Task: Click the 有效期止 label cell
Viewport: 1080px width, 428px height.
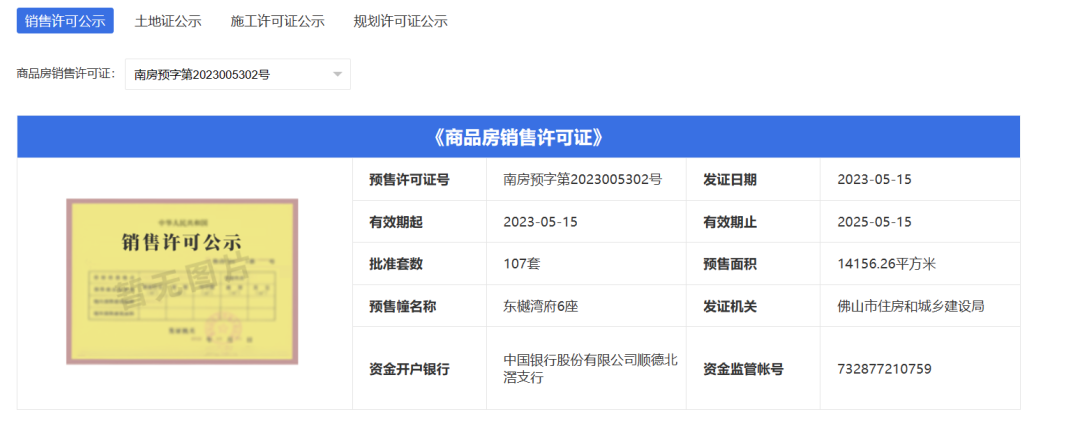Action: click(753, 222)
